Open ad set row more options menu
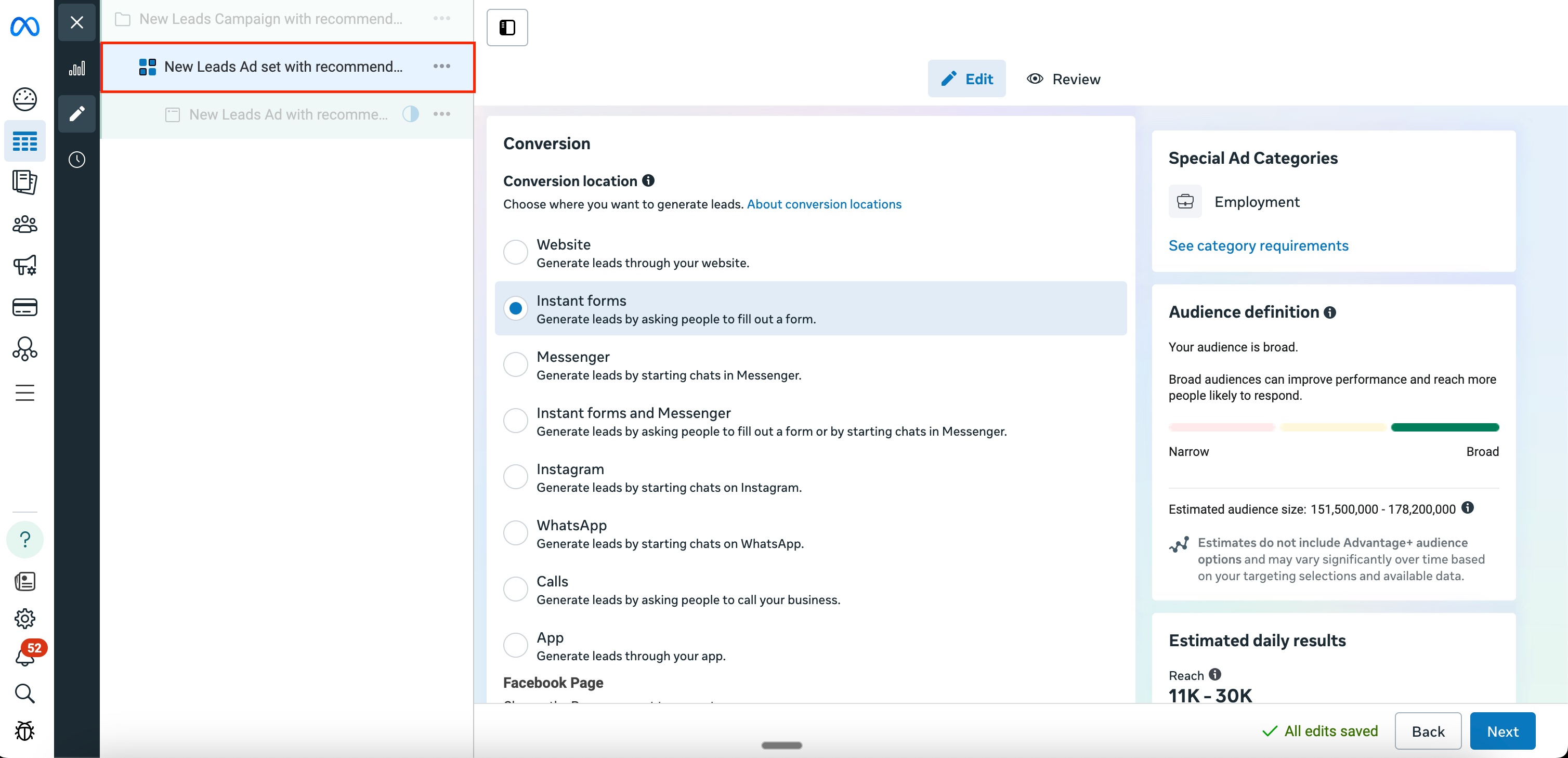Image resolution: width=1568 pixels, height=758 pixels. (x=442, y=67)
